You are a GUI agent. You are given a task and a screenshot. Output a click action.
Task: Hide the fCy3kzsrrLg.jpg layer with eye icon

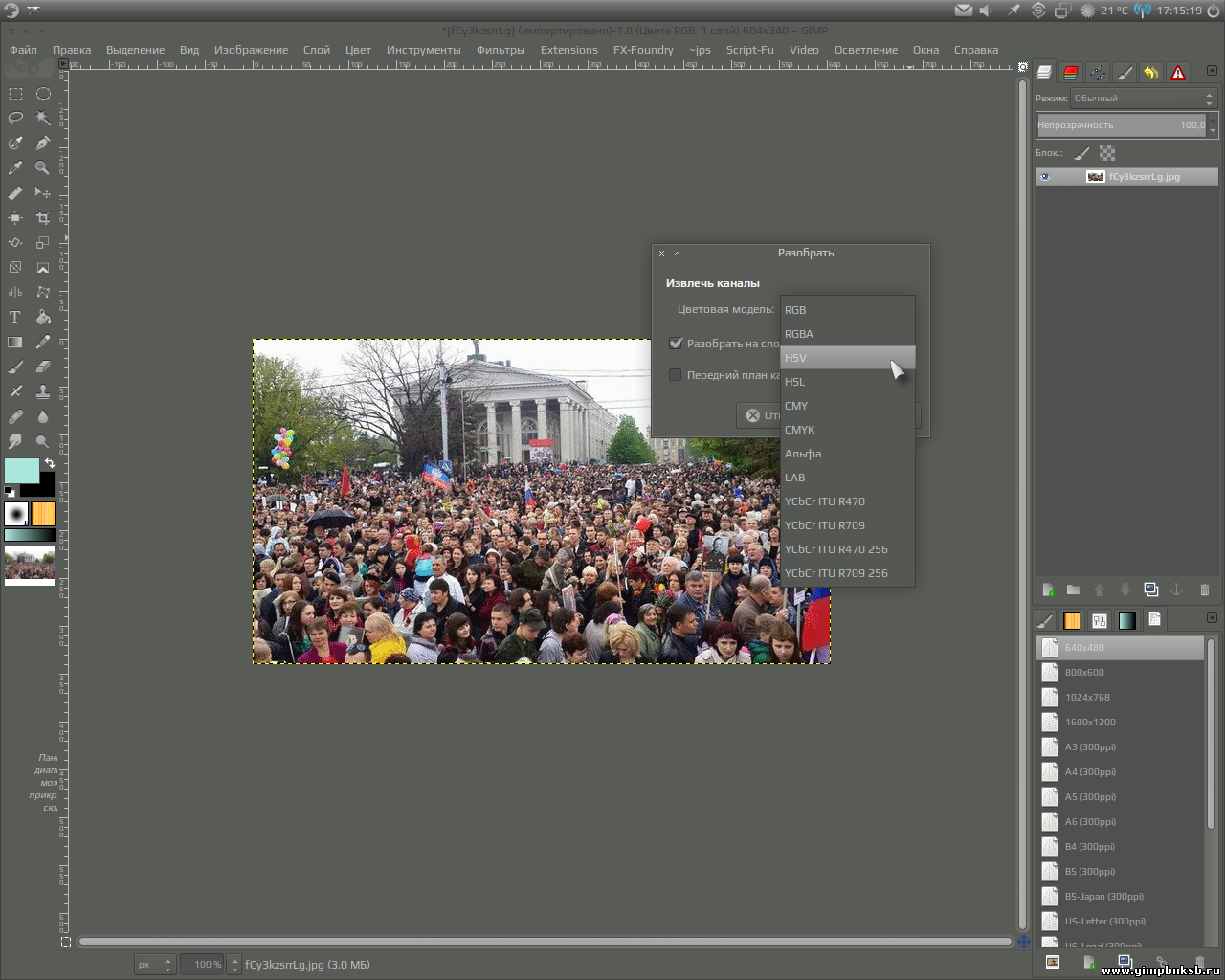(1045, 177)
